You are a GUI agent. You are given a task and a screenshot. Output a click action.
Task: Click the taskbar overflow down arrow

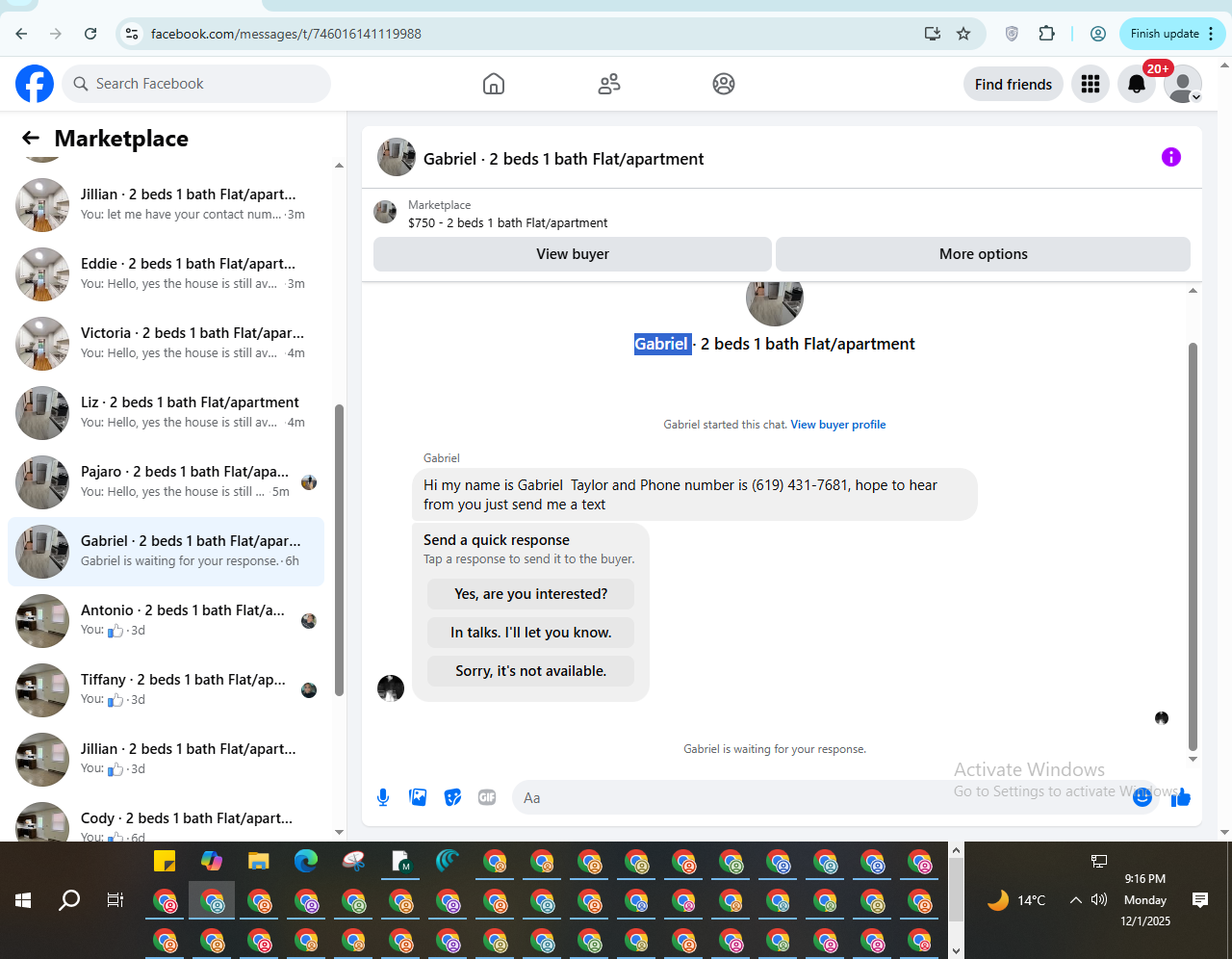click(x=956, y=951)
